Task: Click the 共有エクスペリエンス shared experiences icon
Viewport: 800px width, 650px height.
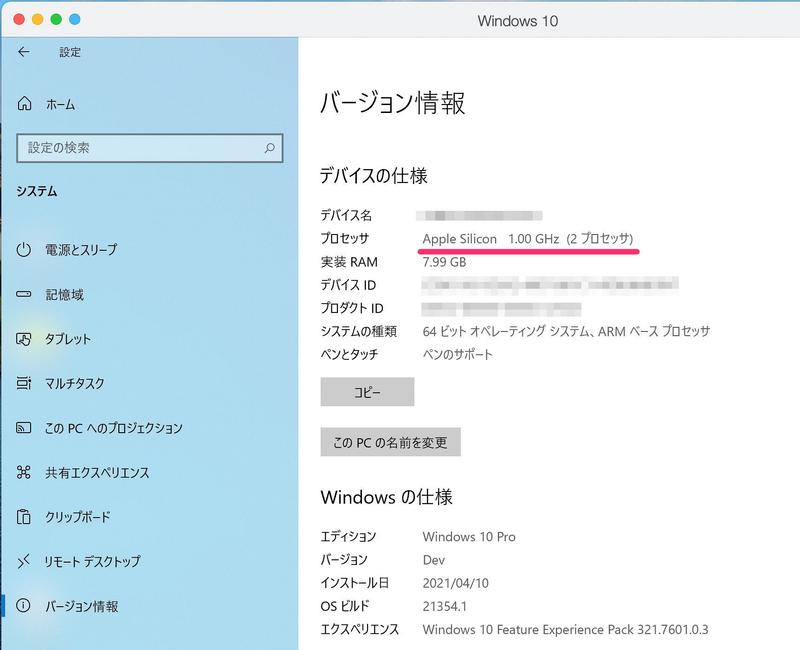Action: point(24,472)
